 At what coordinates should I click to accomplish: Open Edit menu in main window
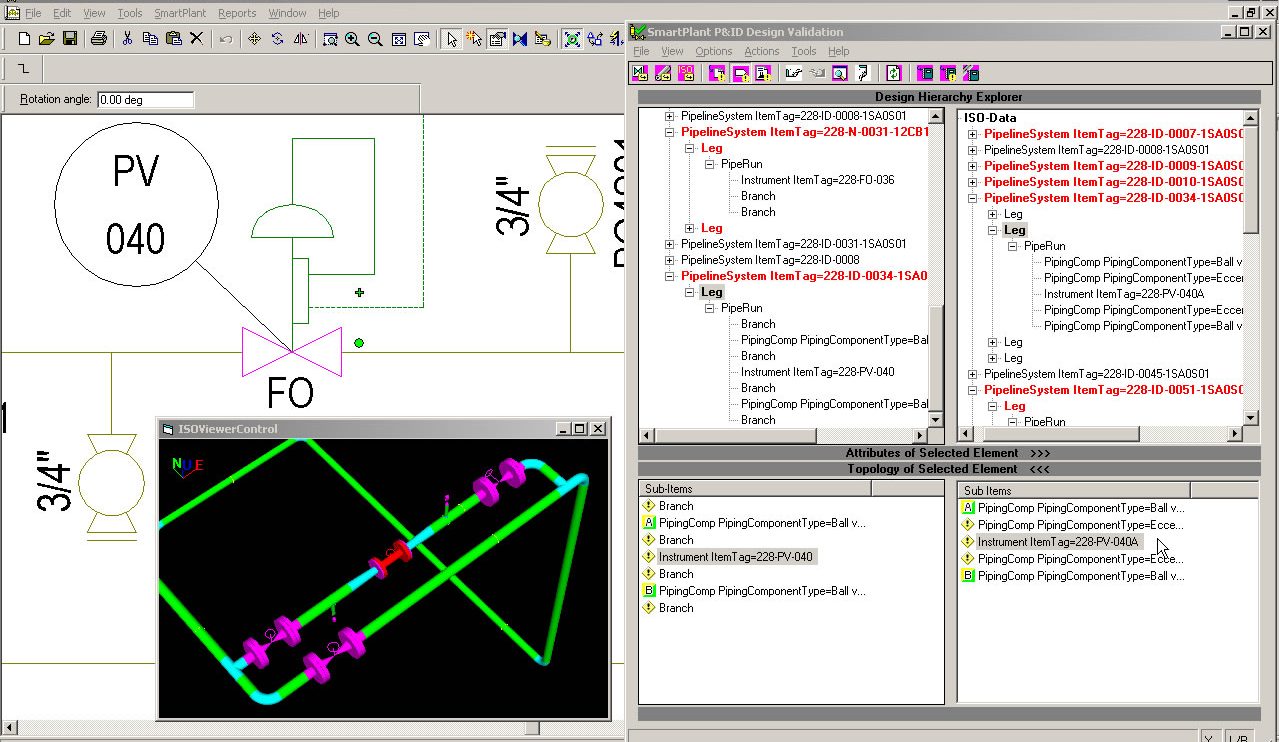pyautogui.click(x=62, y=13)
